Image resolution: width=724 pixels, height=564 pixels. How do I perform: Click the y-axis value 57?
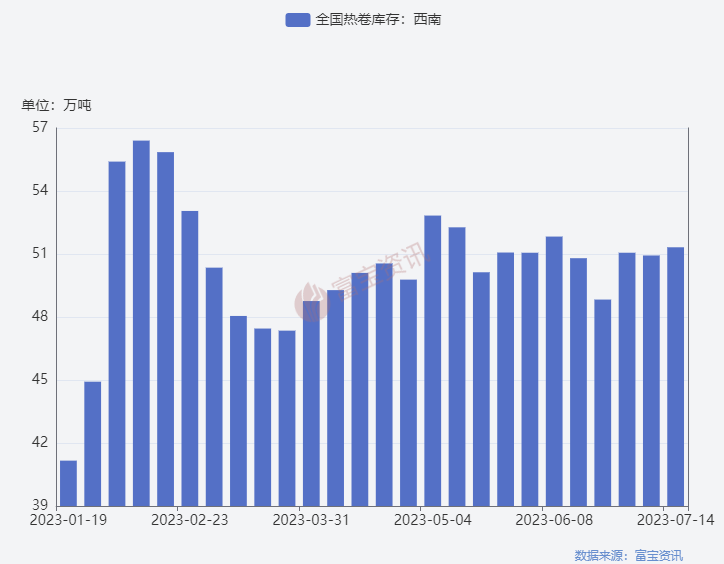coord(40,127)
